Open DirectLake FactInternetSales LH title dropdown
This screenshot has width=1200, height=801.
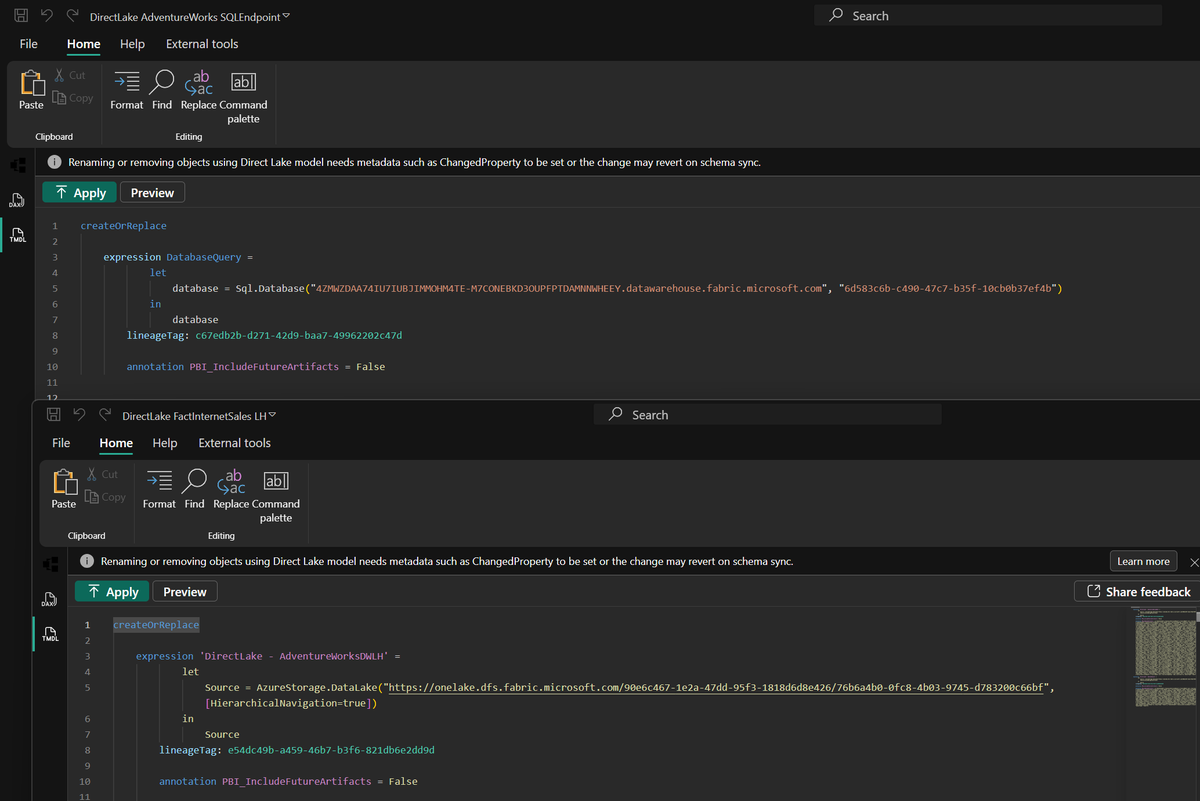271,415
